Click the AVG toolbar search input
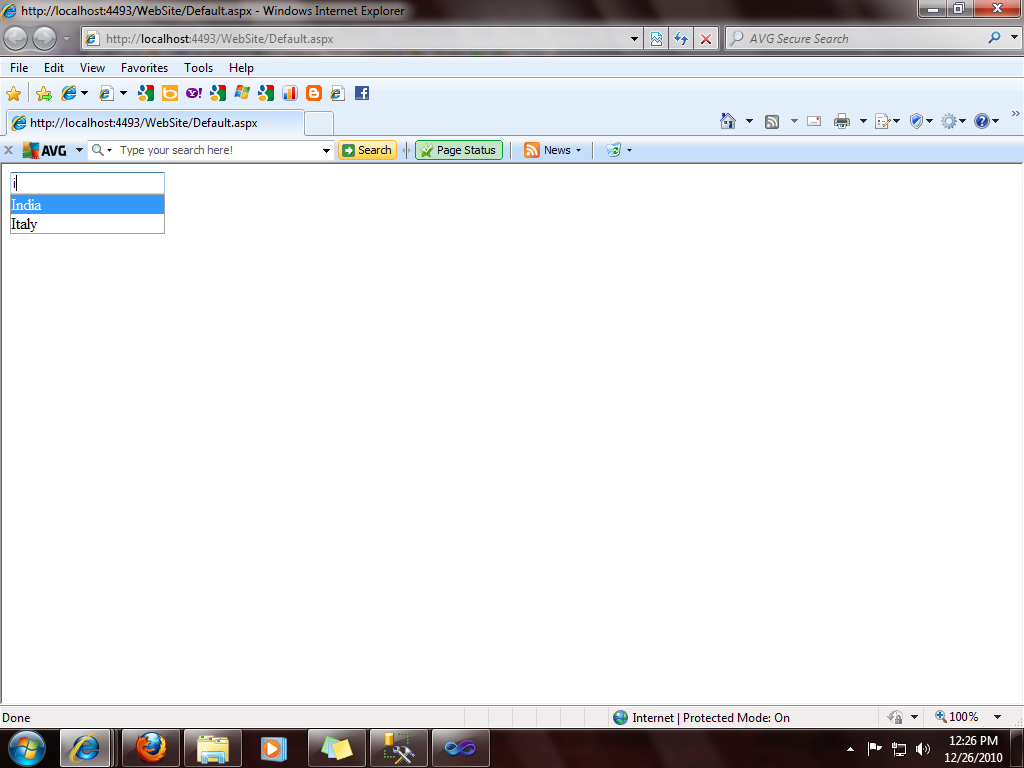The height and width of the screenshot is (768, 1024). [219, 150]
